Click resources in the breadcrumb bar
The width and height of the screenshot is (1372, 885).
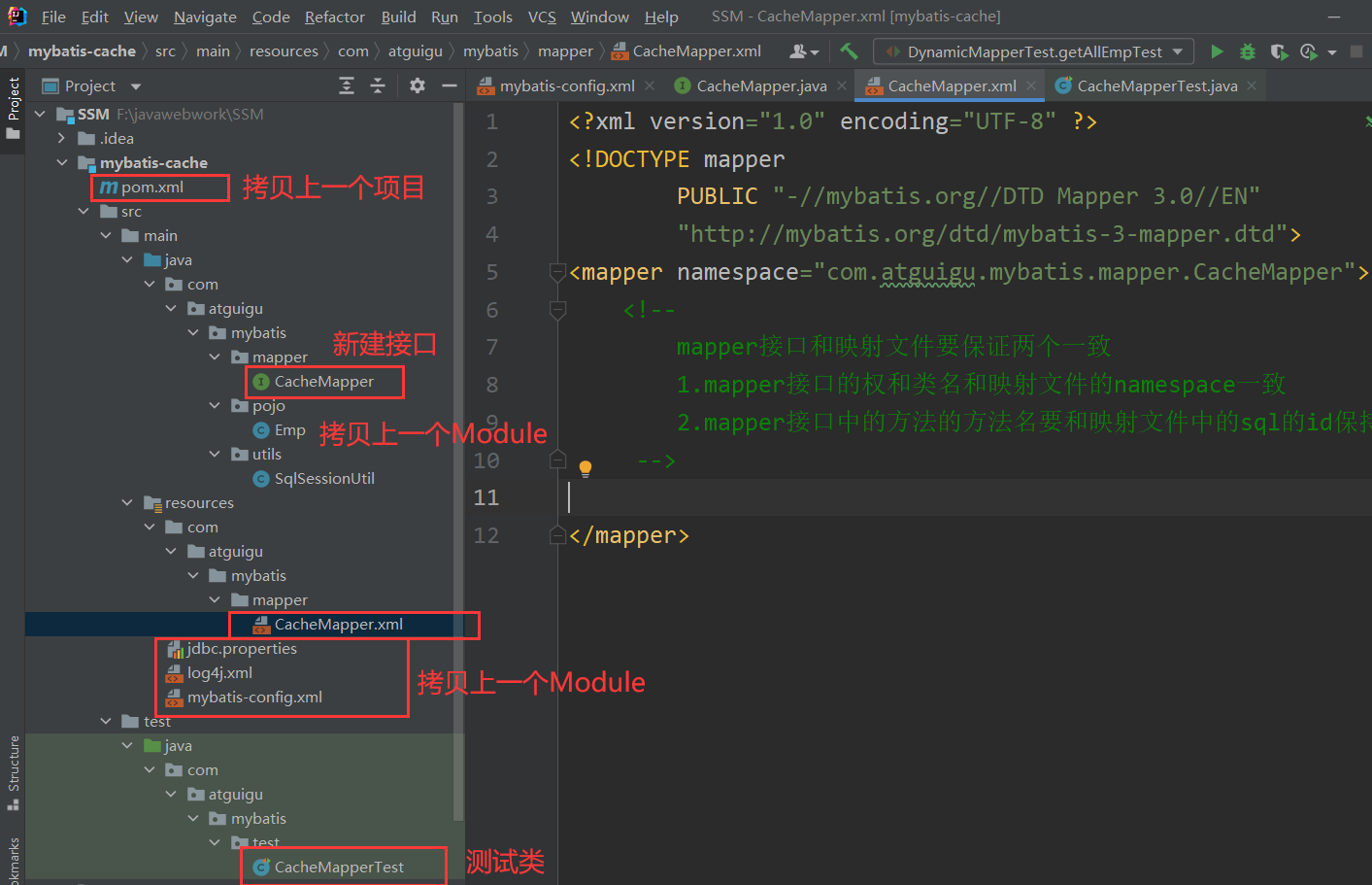point(284,51)
